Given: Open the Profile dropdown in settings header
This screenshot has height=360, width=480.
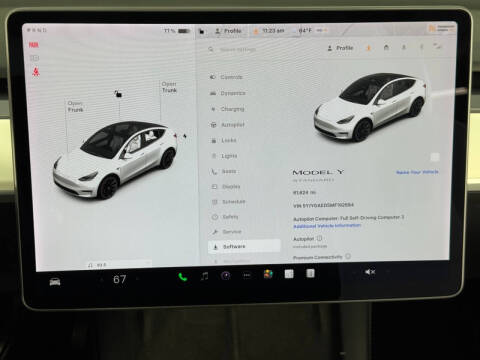Looking at the screenshot, I should click(340, 48).
